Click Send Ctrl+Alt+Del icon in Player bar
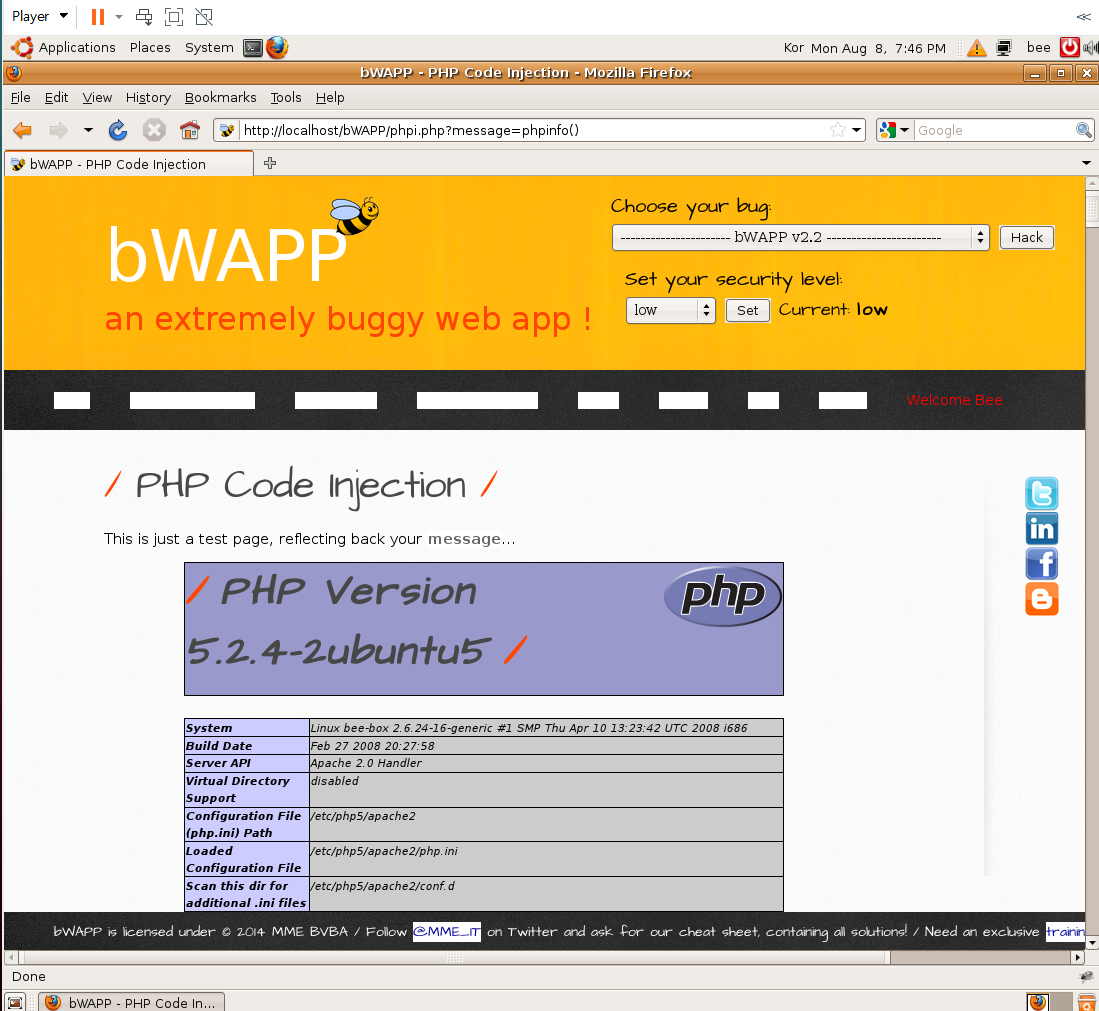This screenshot has height=1011, width=1099. pos(144,17)
